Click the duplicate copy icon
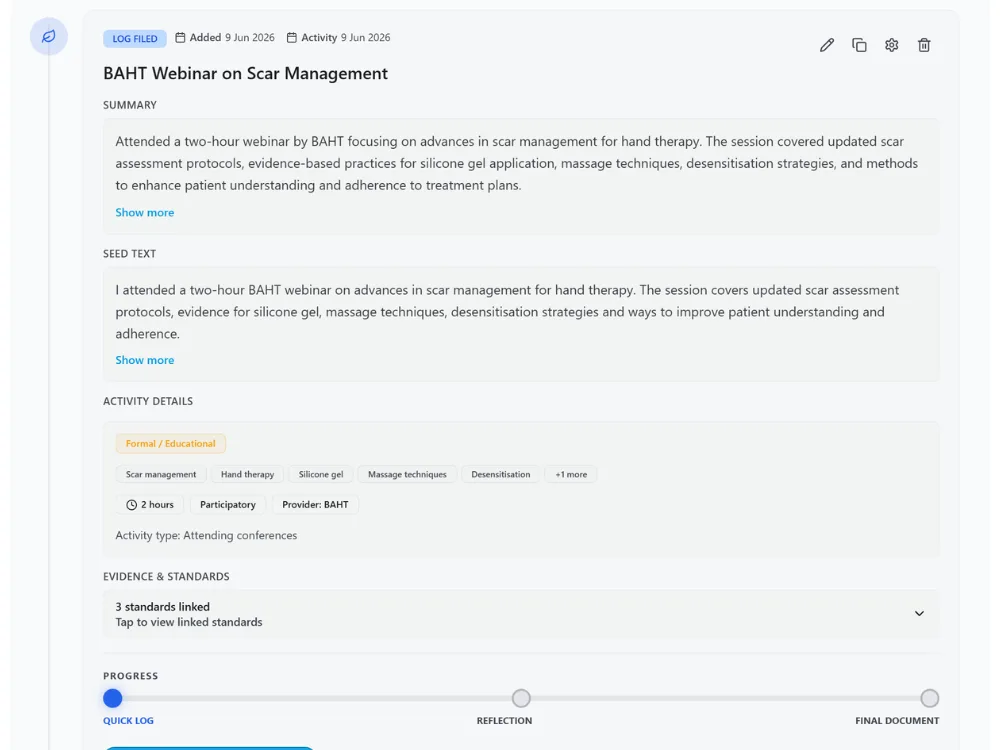The image size is (1000, 750). pos(859,45)
